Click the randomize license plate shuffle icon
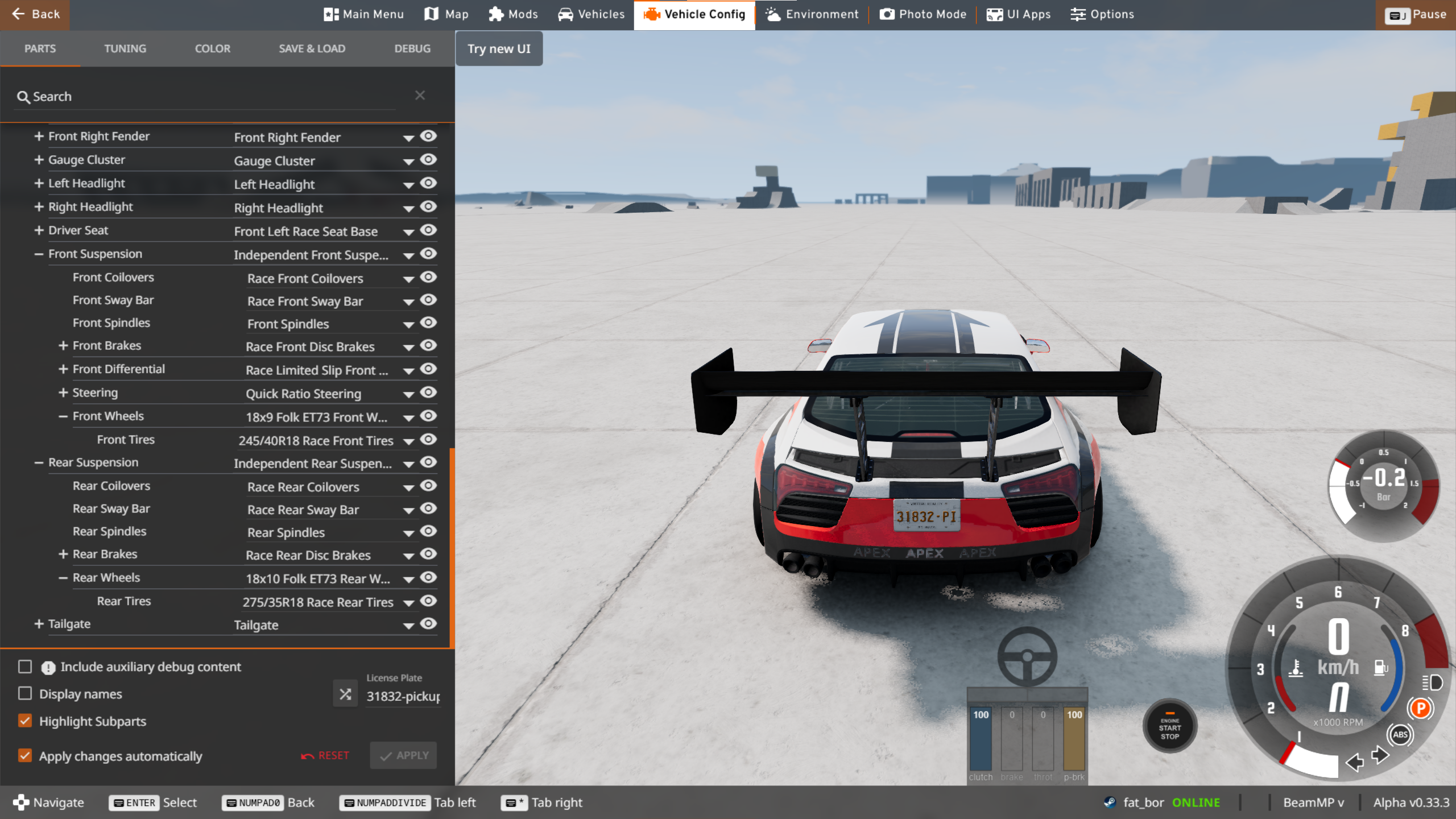Image resolution: width=1456 pixels, height=819 pixels. coord(345,694)
